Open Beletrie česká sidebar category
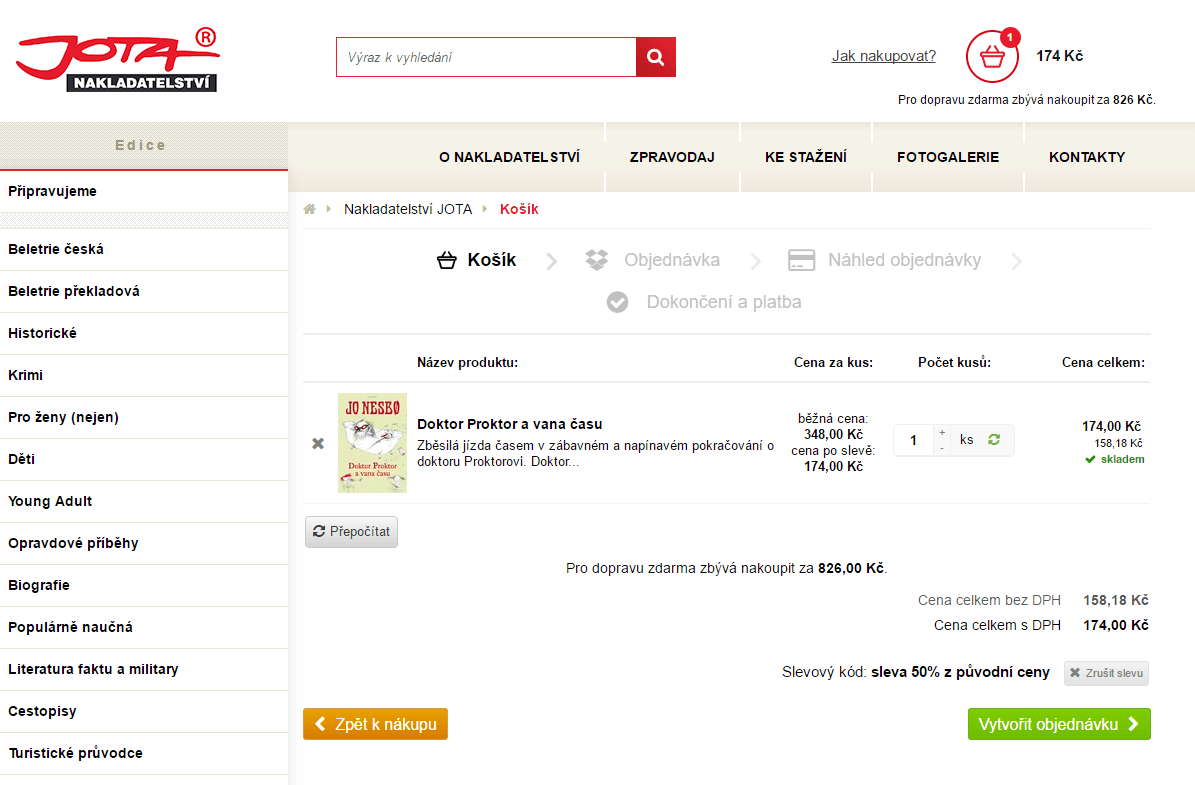1195x785 pixels. 144,249
